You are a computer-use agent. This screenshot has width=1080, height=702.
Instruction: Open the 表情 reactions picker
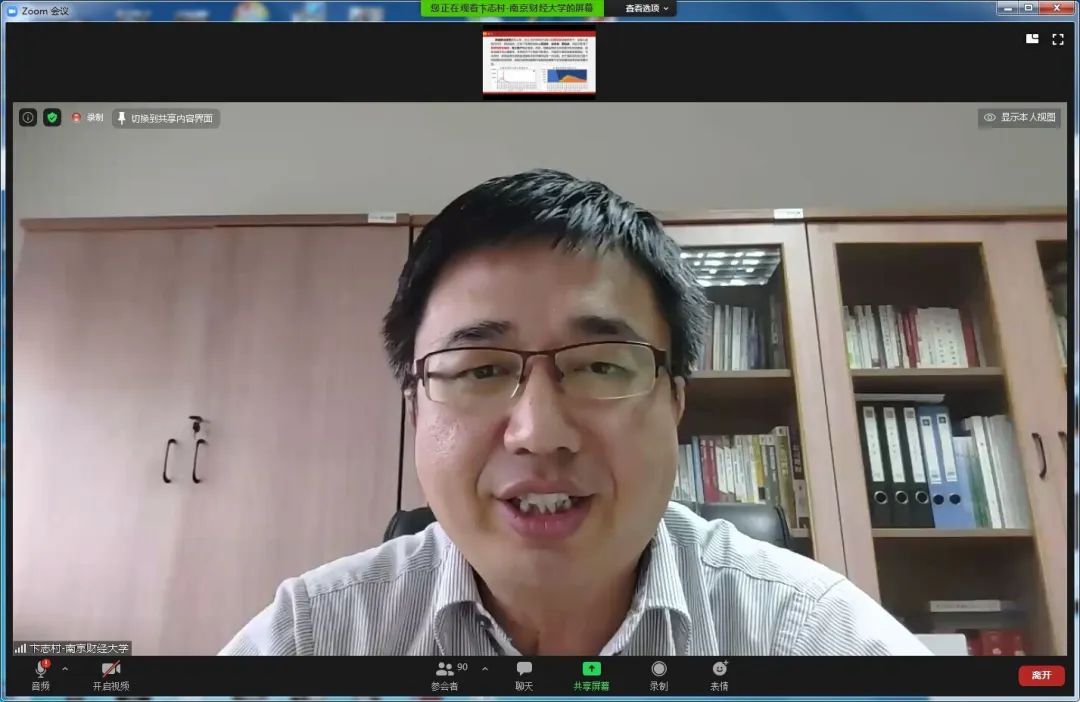click(719, 675)
